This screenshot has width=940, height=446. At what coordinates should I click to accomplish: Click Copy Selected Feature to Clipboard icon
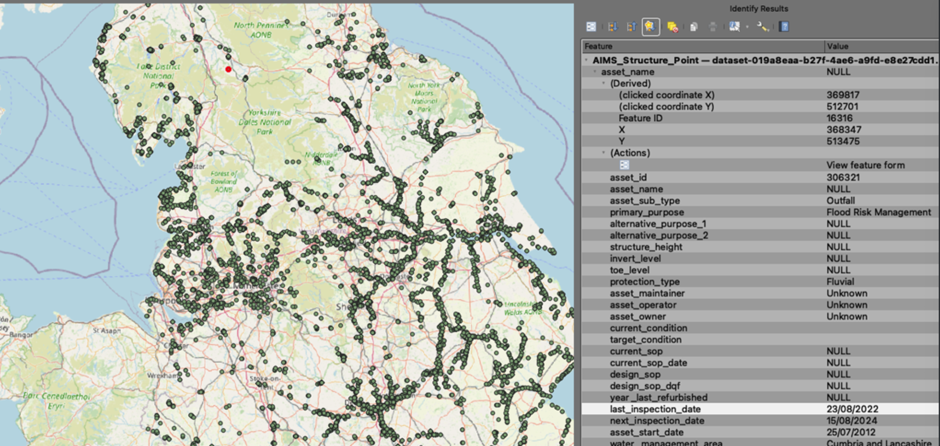point(692,27)
